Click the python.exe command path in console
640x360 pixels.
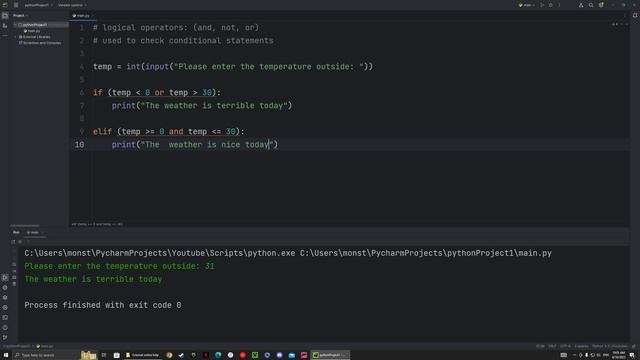click(160, 253)
